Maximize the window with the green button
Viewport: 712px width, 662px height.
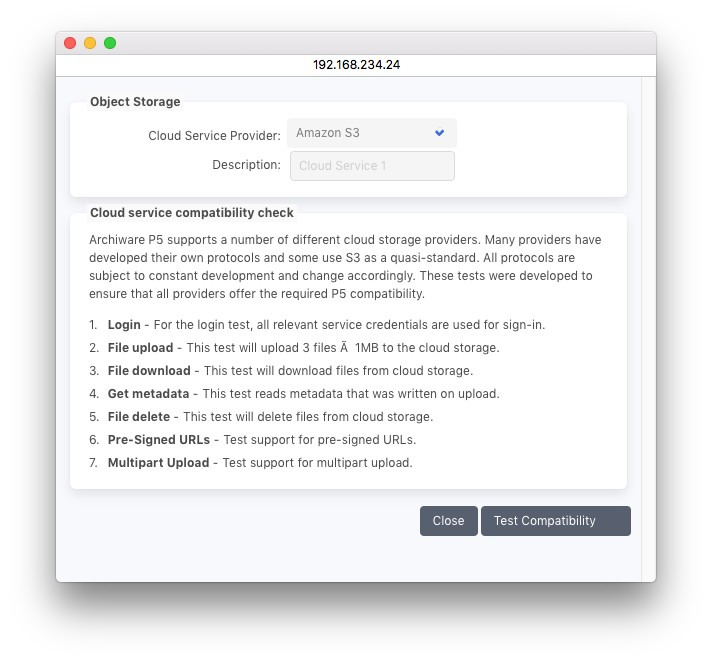[110, 43]
